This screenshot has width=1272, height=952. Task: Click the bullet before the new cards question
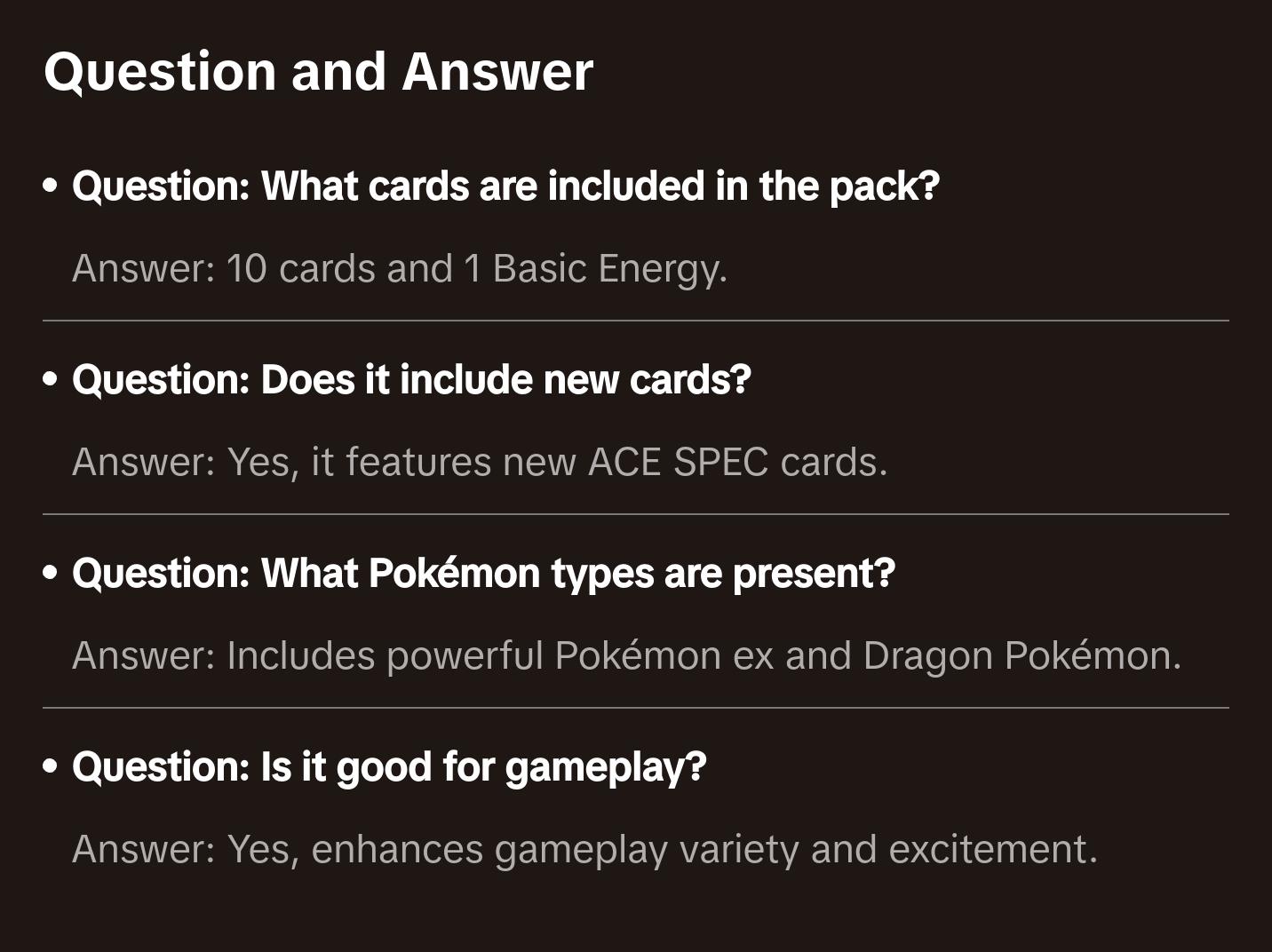[x=51, y=380]
